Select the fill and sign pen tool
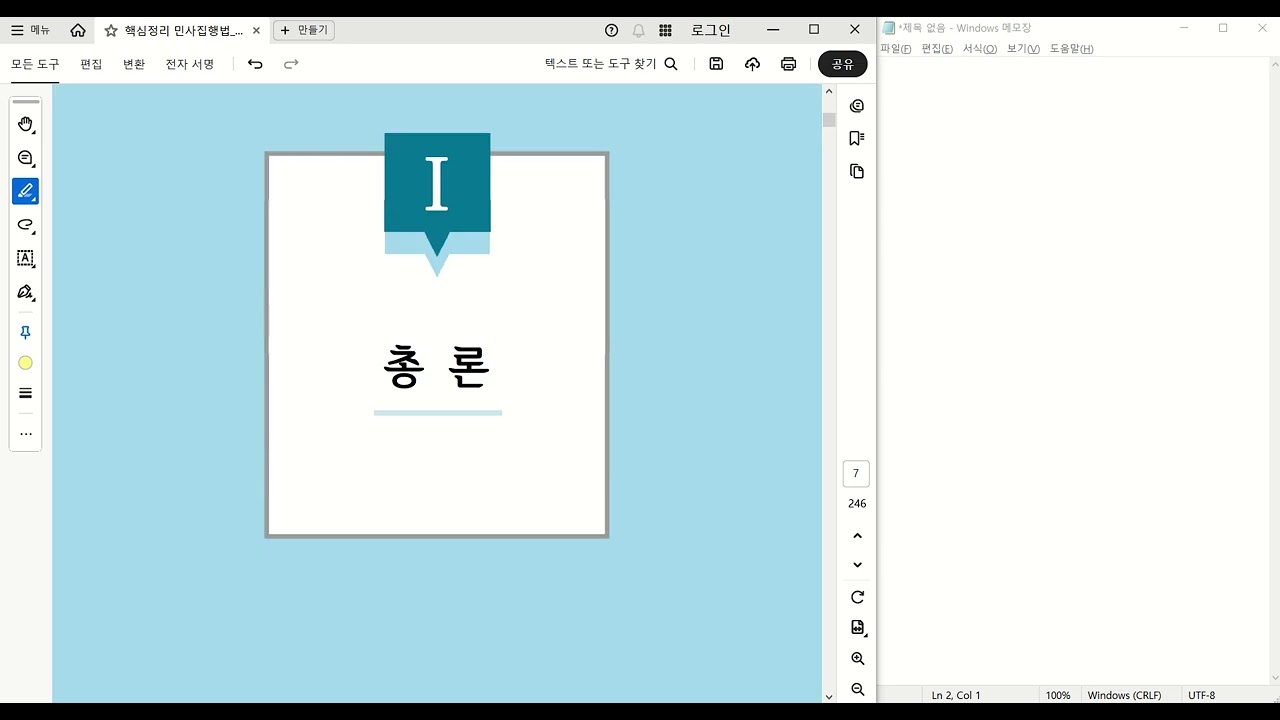The height and width of the screenshot is (720, 1280). click(26, 292)
